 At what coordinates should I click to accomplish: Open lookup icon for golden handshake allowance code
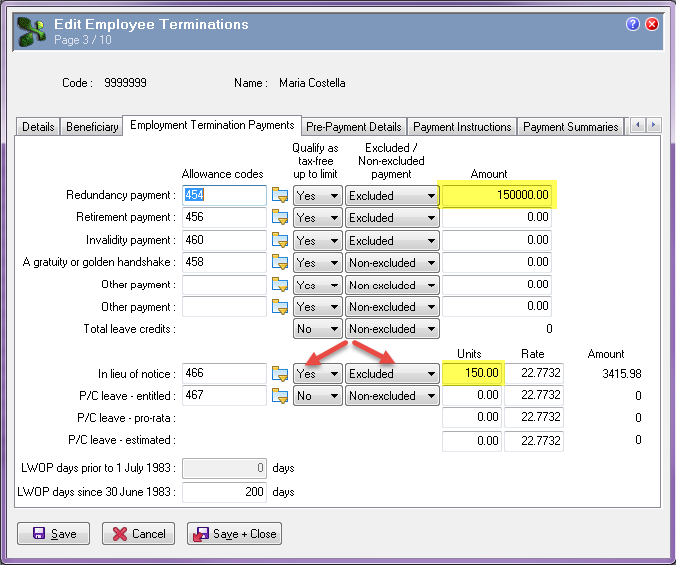click(280, 263)
